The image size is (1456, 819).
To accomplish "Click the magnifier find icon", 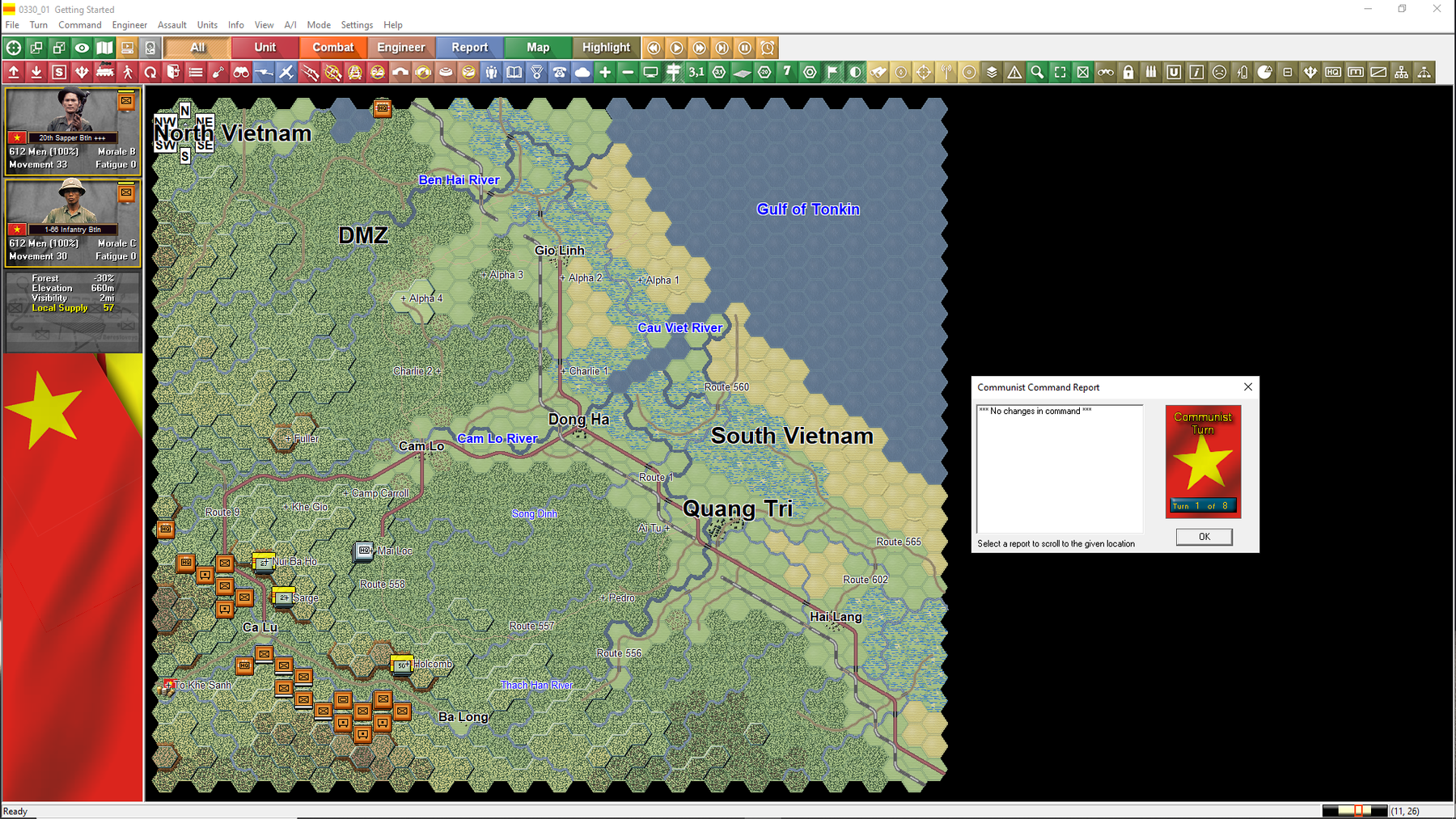I will tap(1037, 73).
